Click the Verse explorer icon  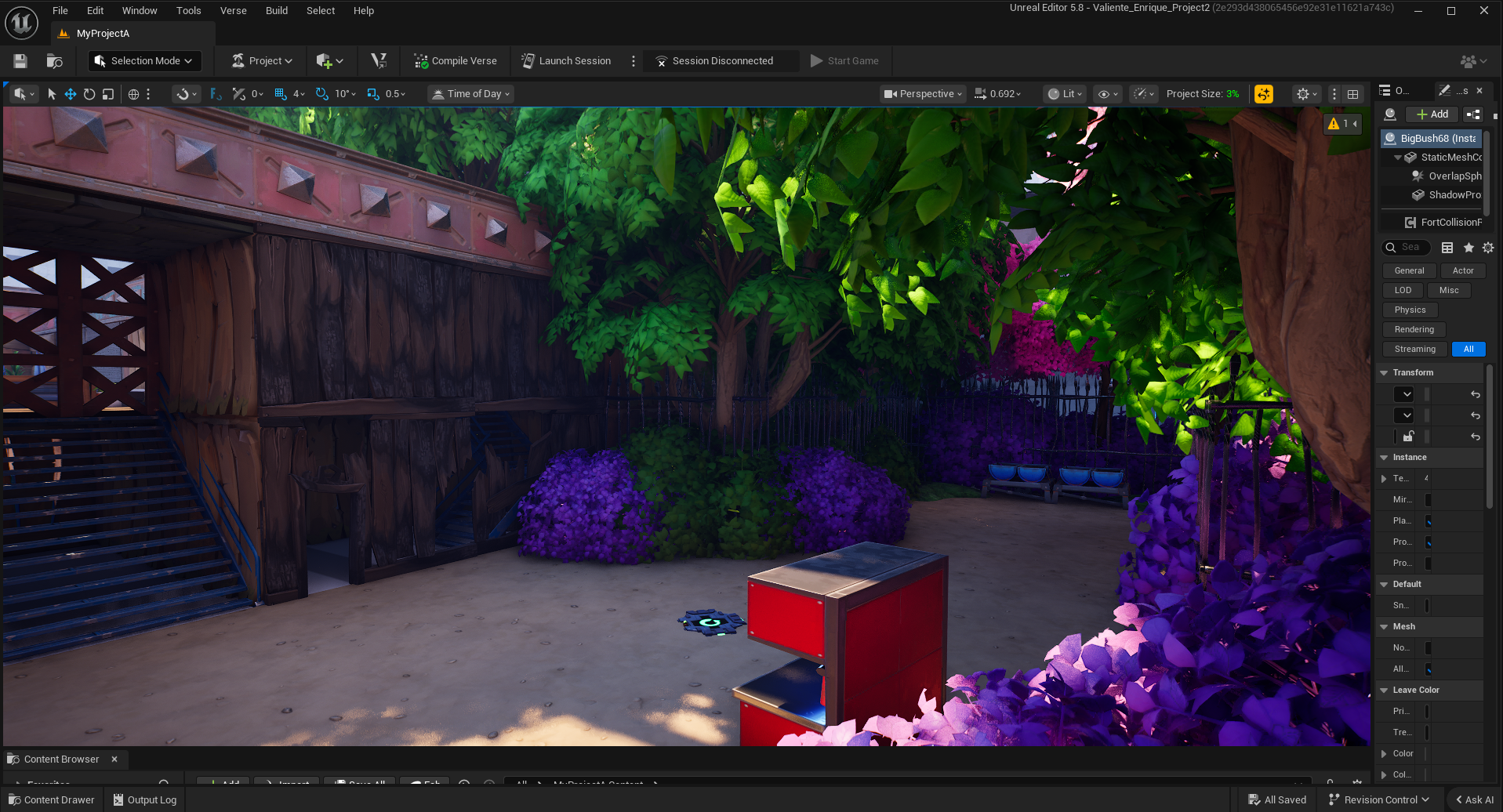coord(379,61)
